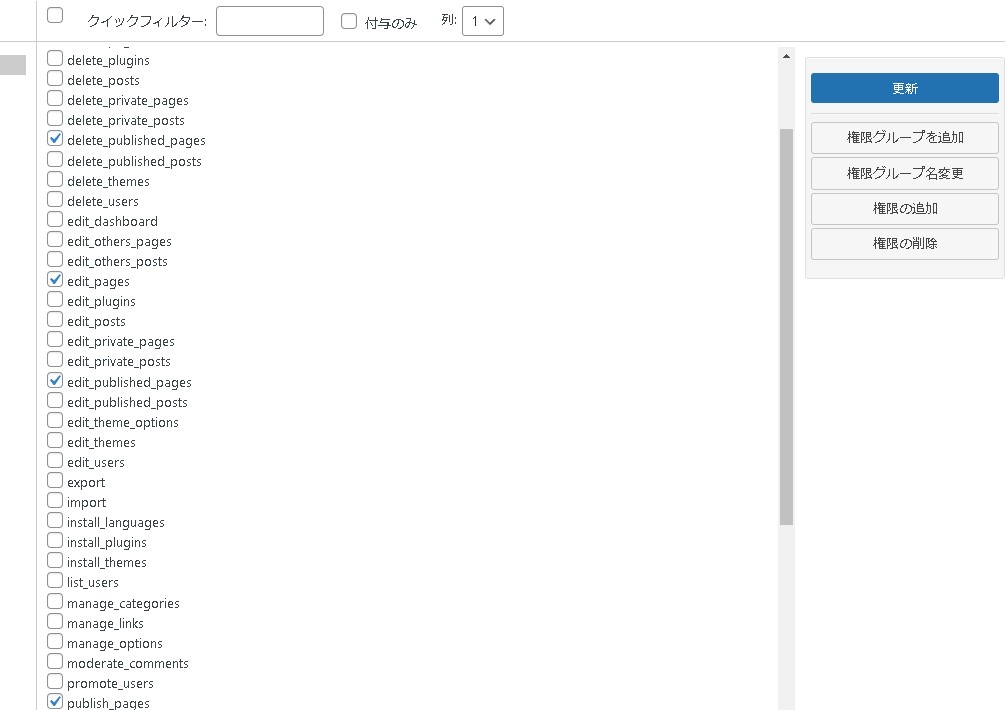Focus the クイックフィルター text field
1006x710 pixels.
point(270,21)
